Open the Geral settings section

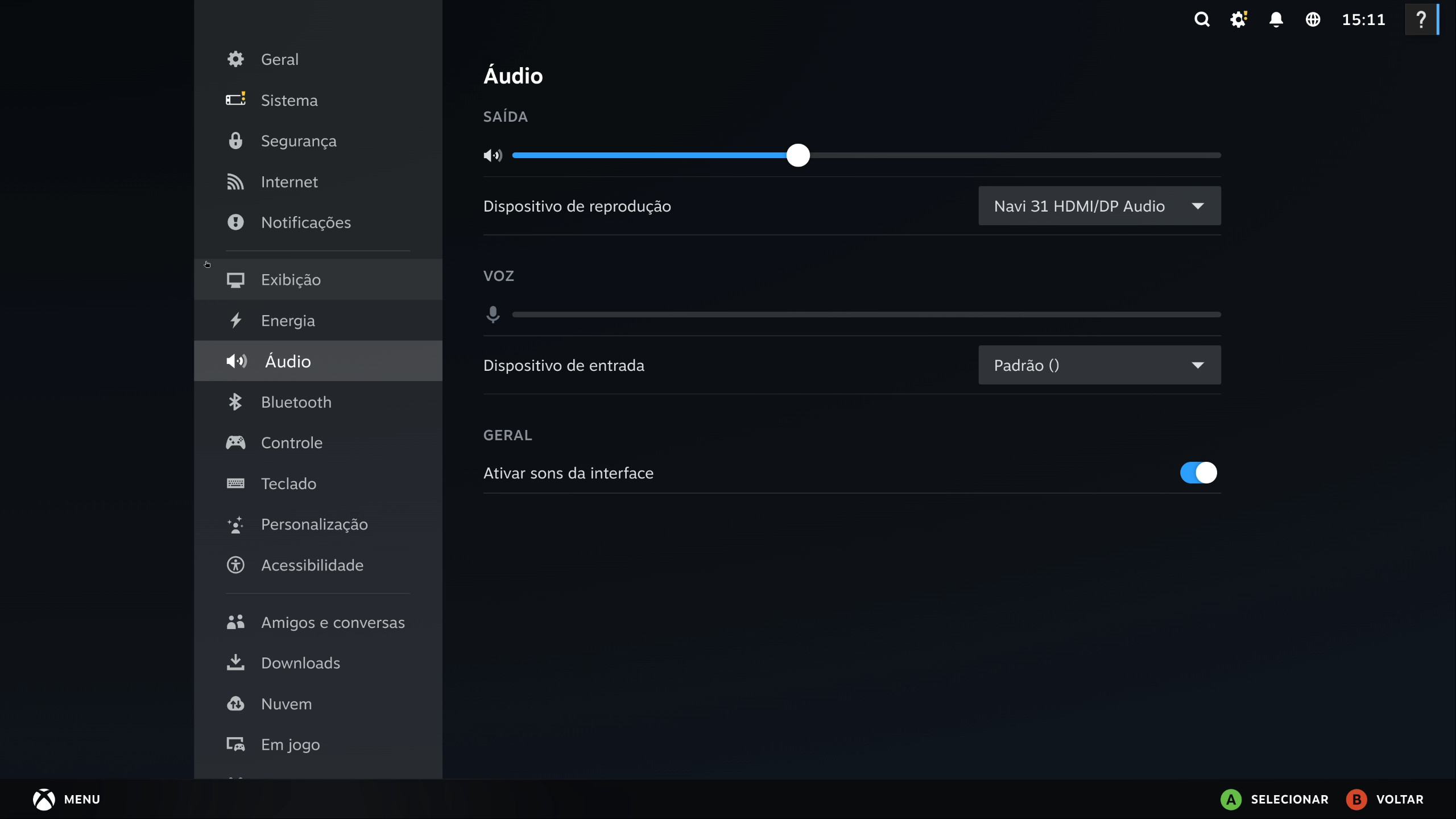click(280, 59)
